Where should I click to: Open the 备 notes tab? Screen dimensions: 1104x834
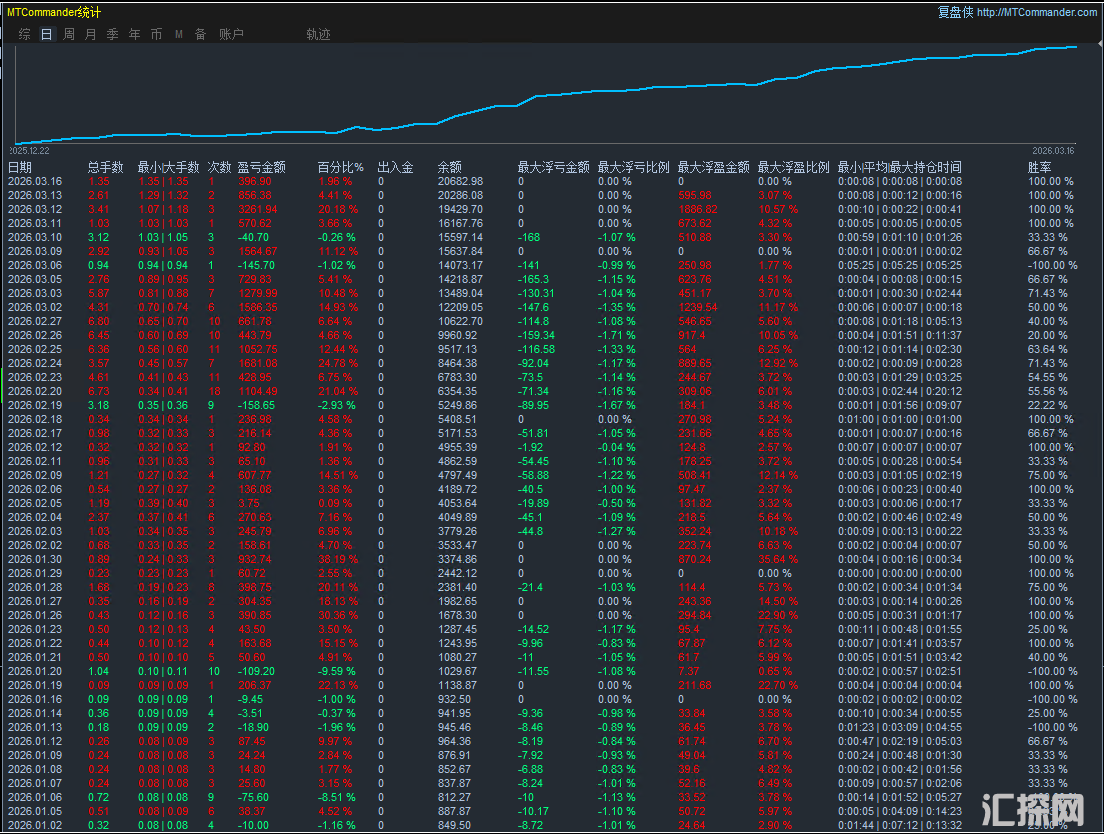click(x=200, y=34)
